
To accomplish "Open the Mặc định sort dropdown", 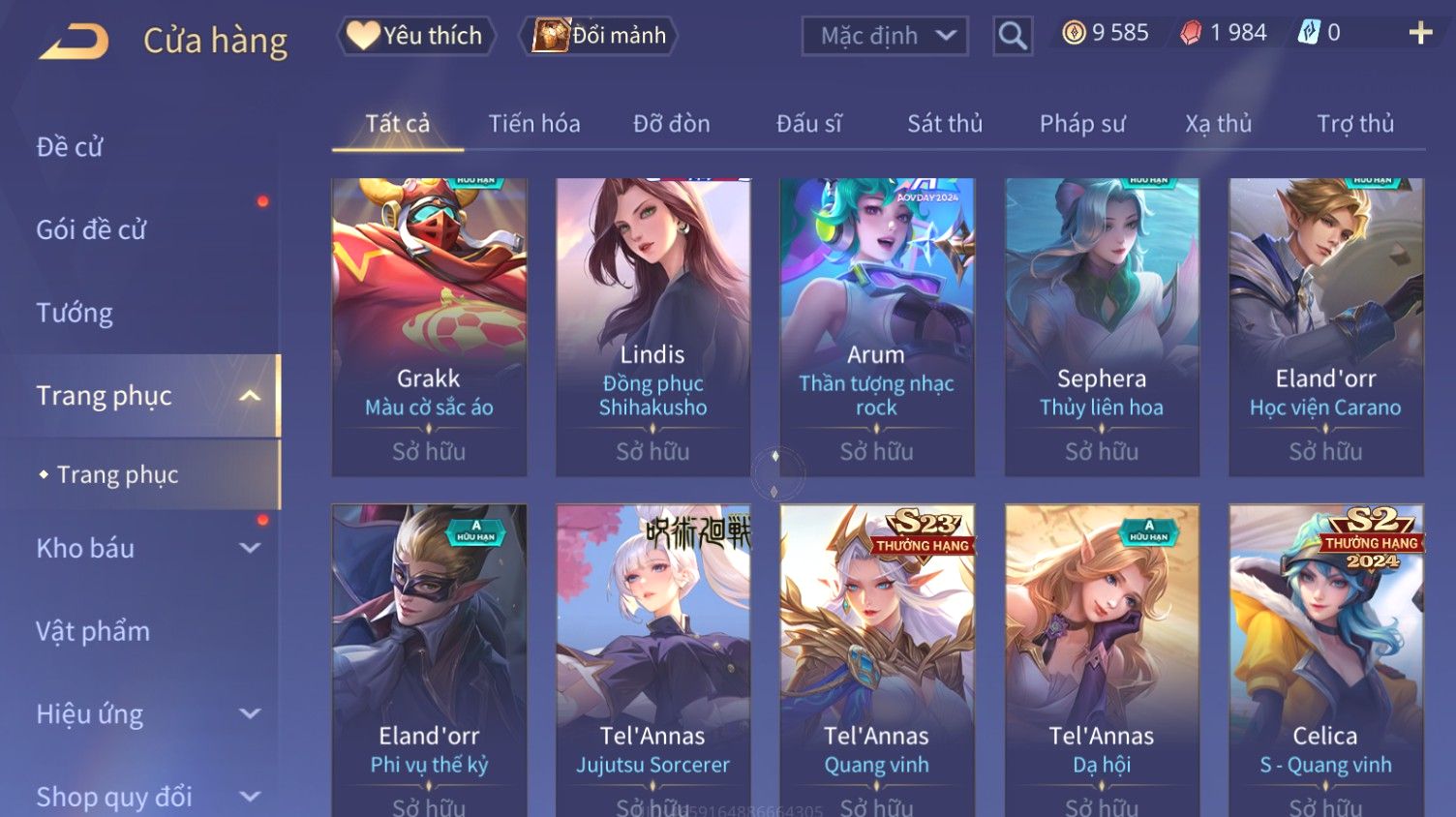I will click(885, 36).
